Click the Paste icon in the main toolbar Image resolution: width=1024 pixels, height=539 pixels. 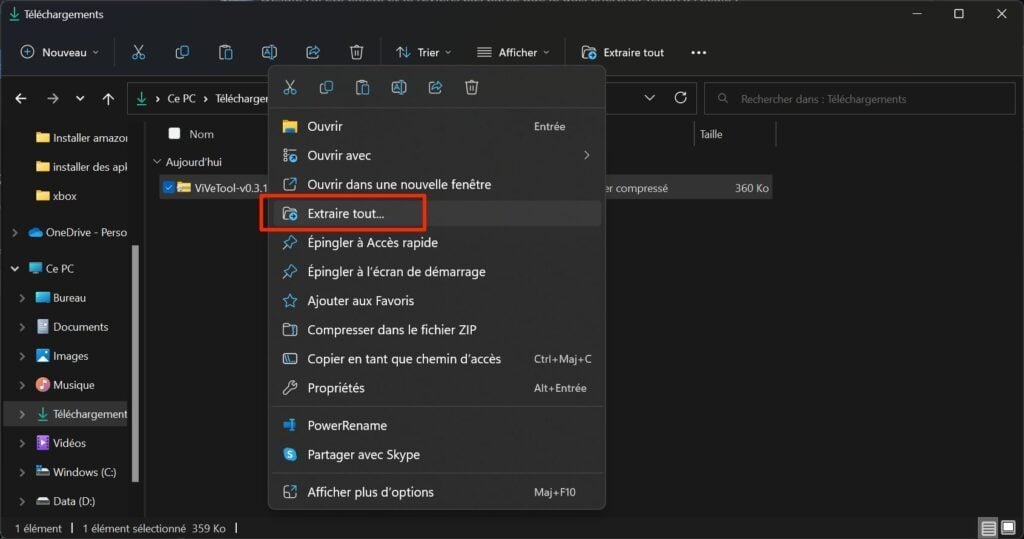tap(225, 52)
